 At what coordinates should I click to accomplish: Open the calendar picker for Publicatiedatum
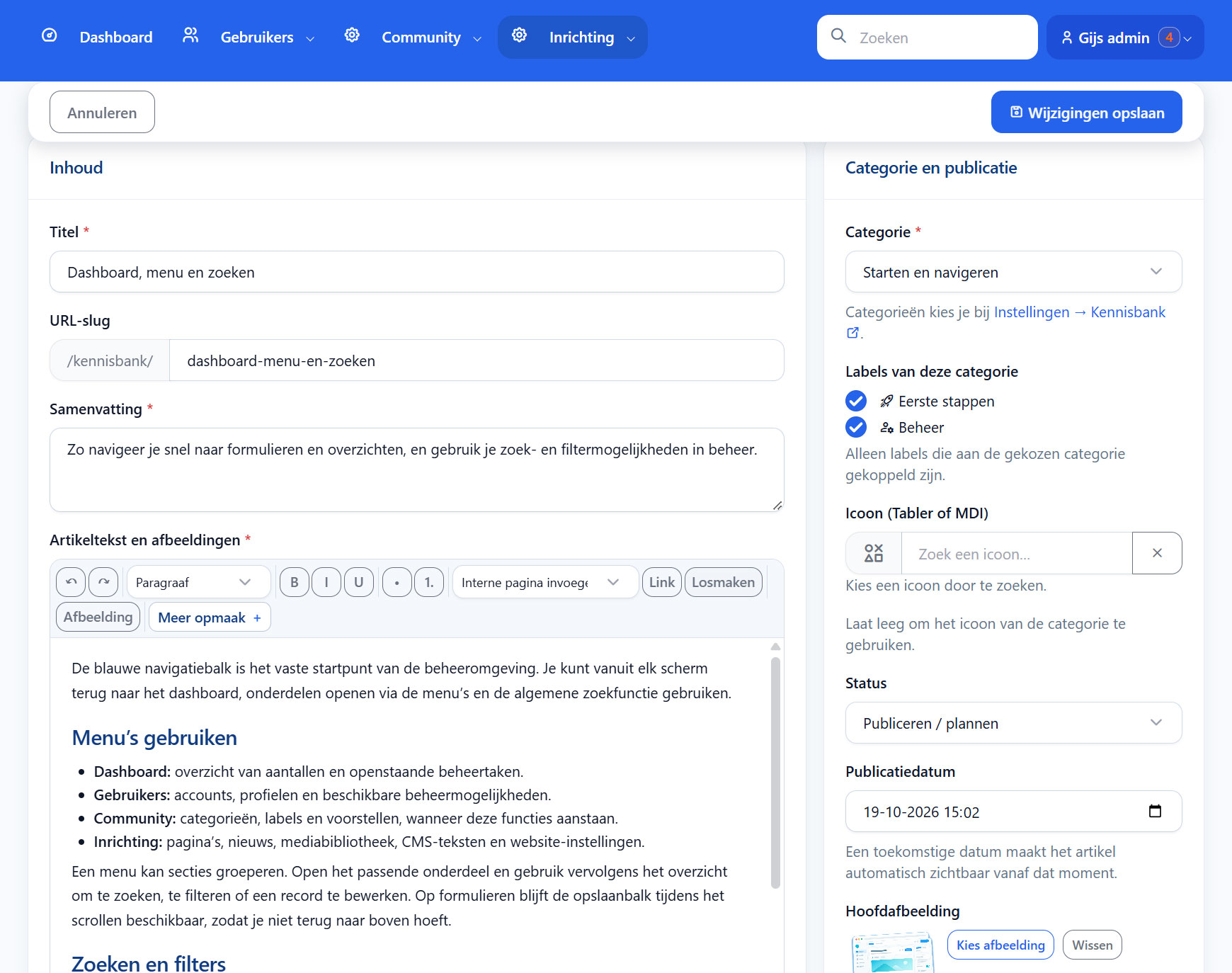click(1155, 812)
